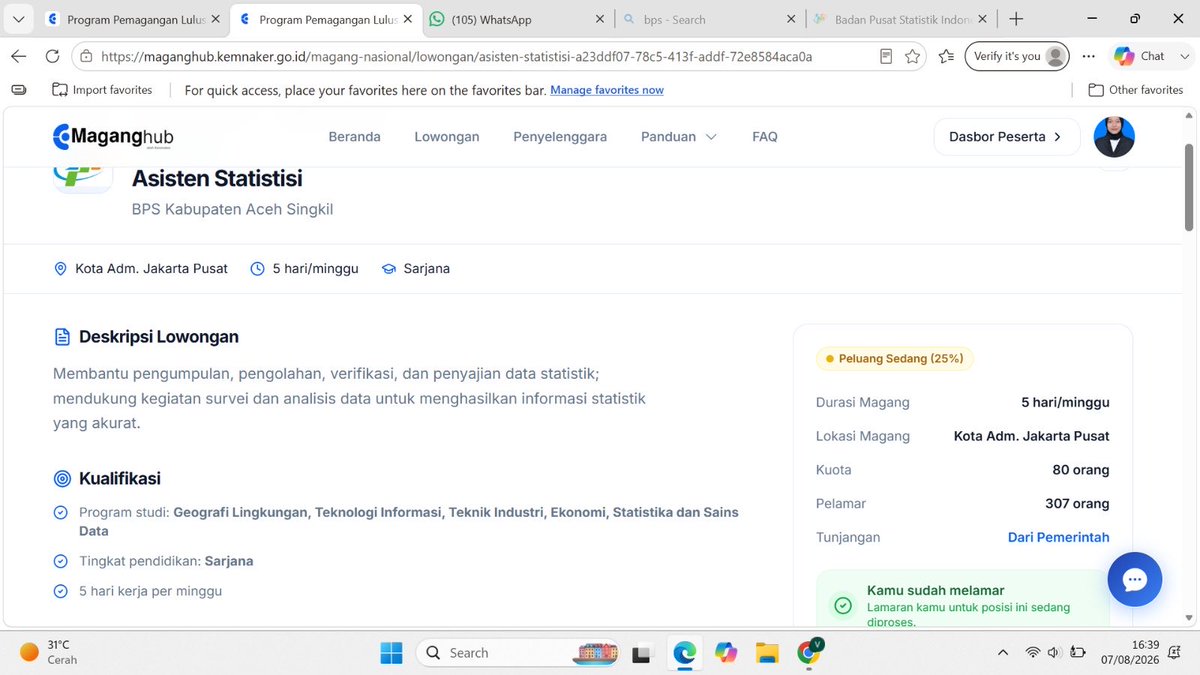The image size is (1200, 675).
Task: Click Manage favorites now link
Action: (607, 90)
